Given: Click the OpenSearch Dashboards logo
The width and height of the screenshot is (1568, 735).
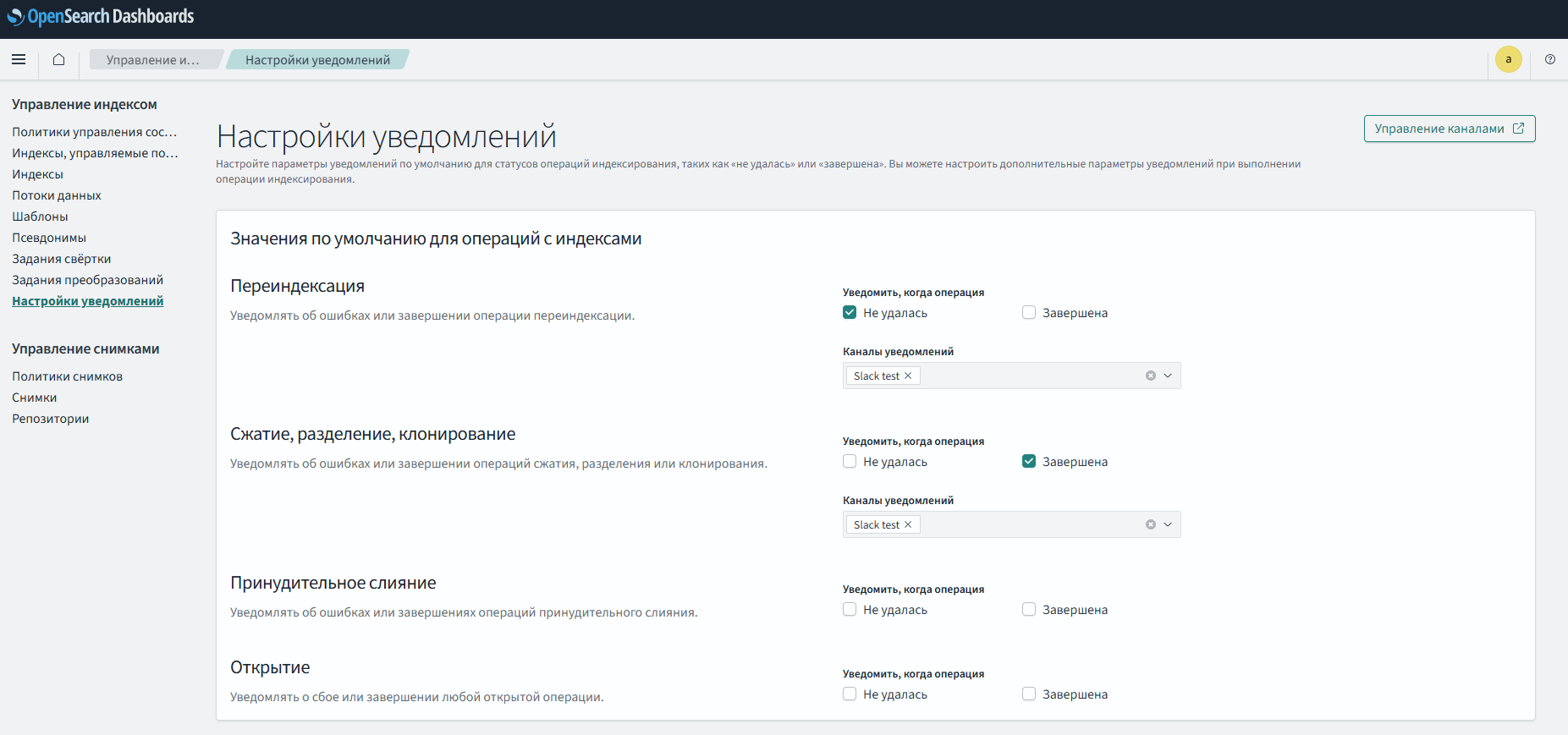Looking at the screenshot, I should [x=101, y=17].
